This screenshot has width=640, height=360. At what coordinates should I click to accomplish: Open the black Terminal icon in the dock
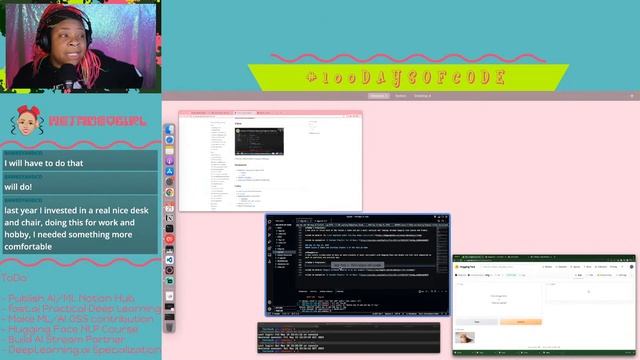tap(169, 229)
